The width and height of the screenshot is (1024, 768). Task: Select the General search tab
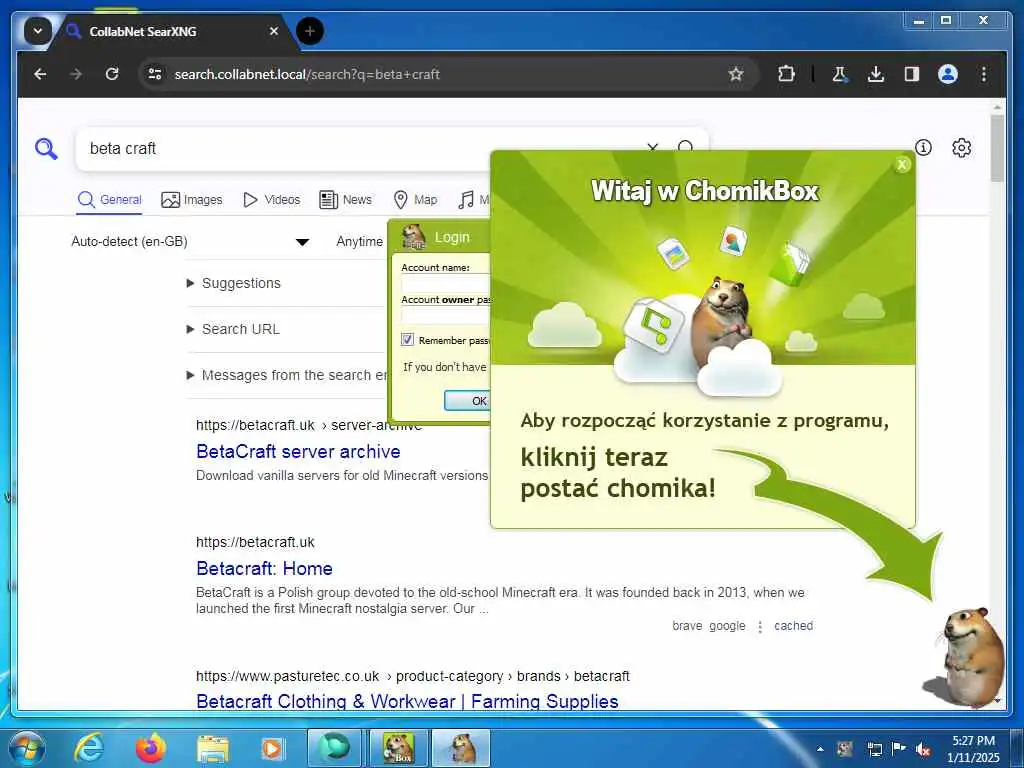point(109,200)
